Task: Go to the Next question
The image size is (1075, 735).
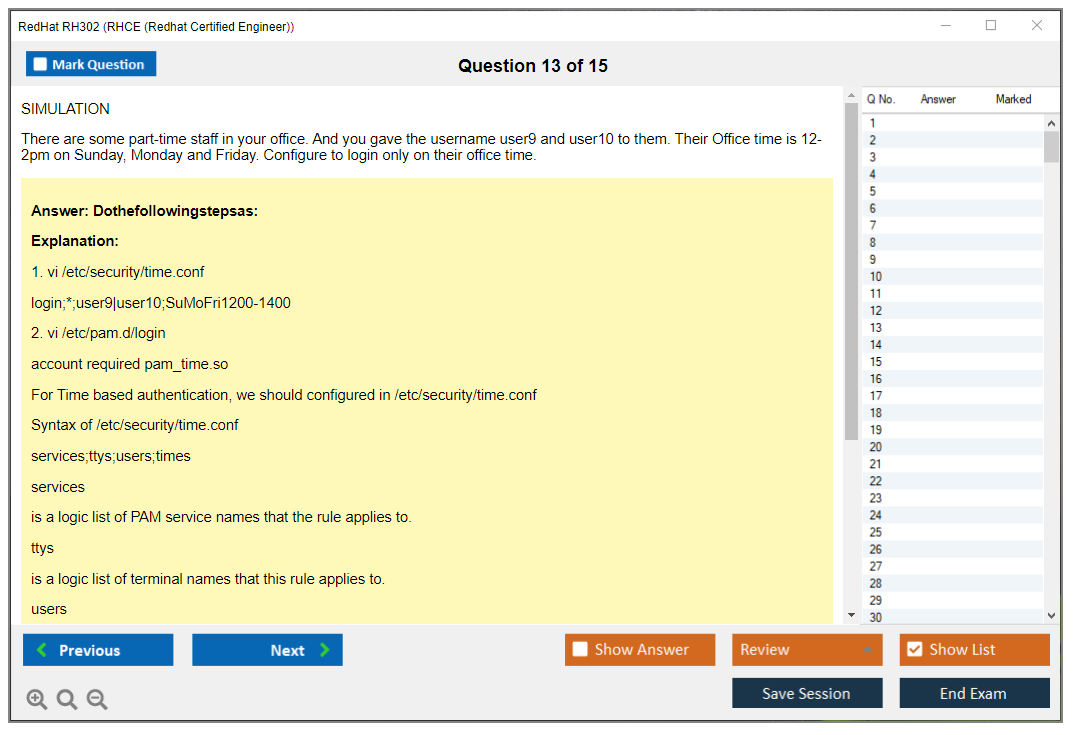Action: click(267, 650)
